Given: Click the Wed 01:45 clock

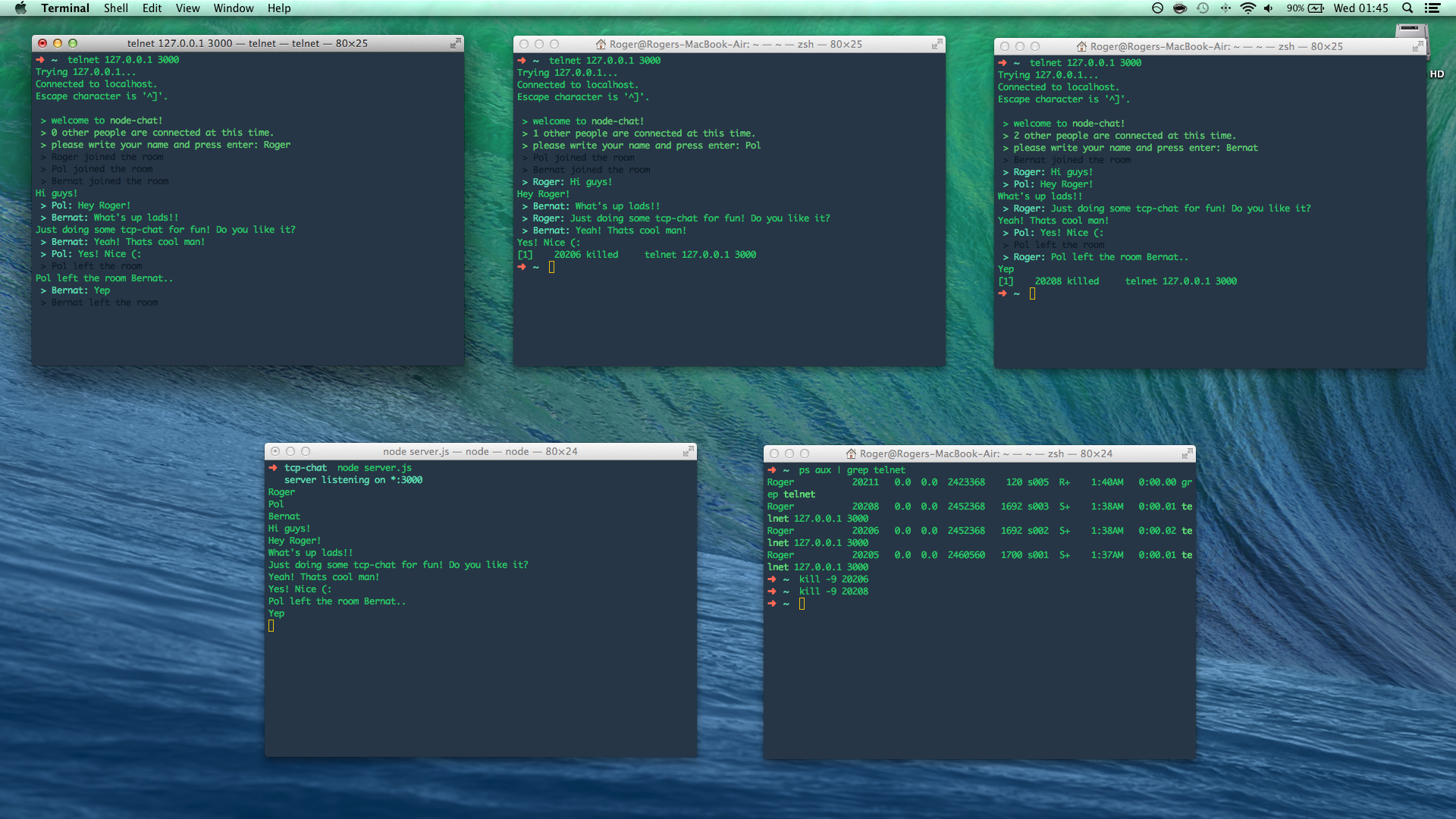Looking at the screenshot, I should click(x=1360, y=8).
